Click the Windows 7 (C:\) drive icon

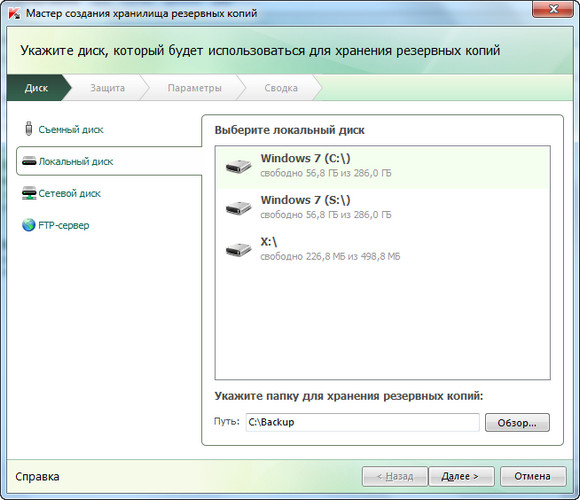click(239, 166)
